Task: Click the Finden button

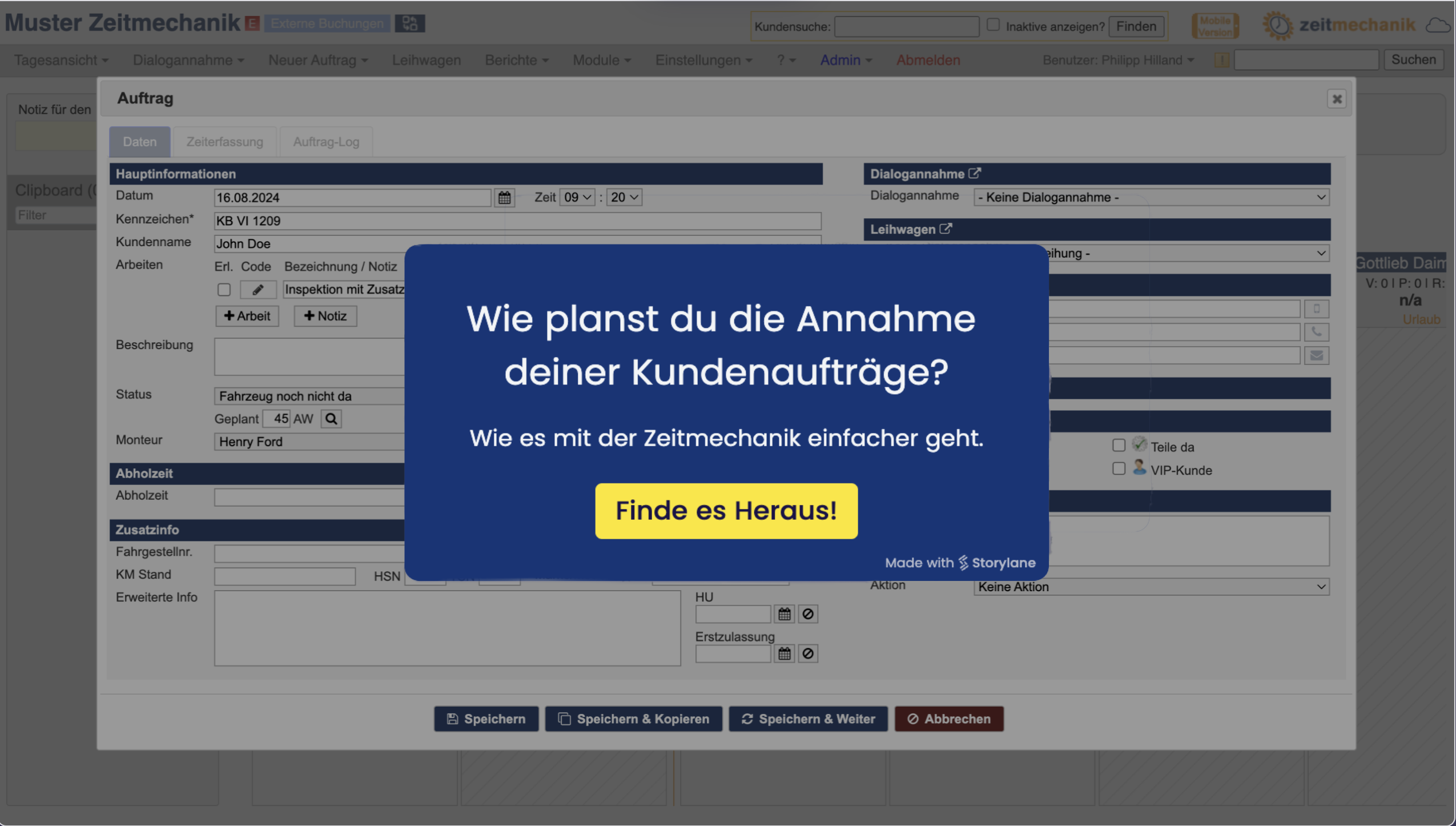Action: 1136,26
